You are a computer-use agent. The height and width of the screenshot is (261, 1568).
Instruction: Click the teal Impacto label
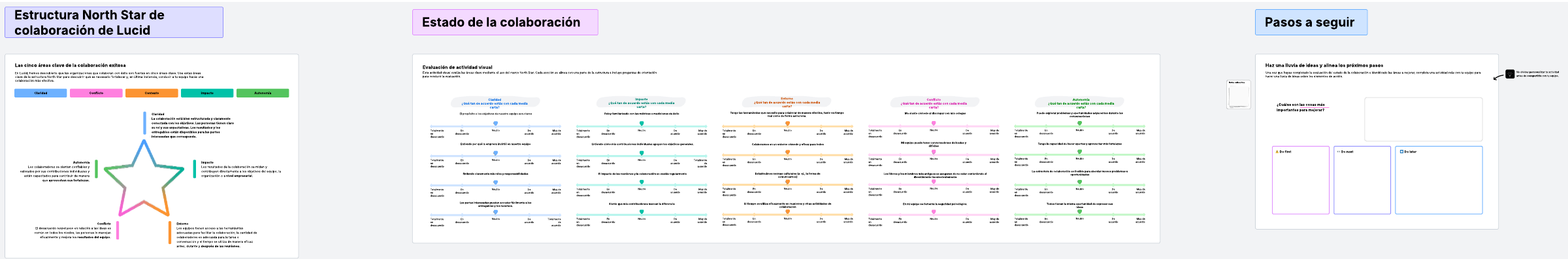(207, 93)
